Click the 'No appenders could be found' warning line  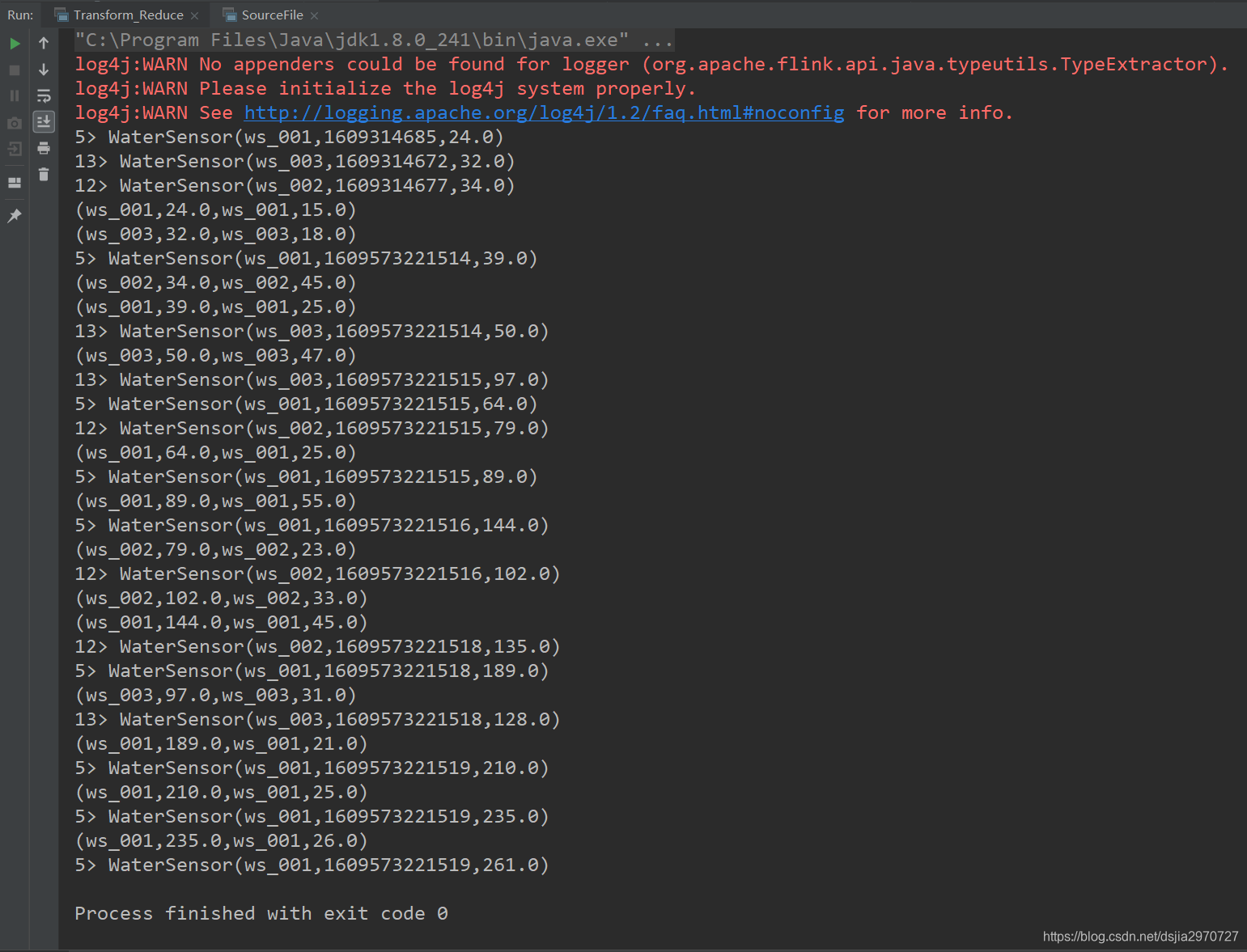[651, 64]
